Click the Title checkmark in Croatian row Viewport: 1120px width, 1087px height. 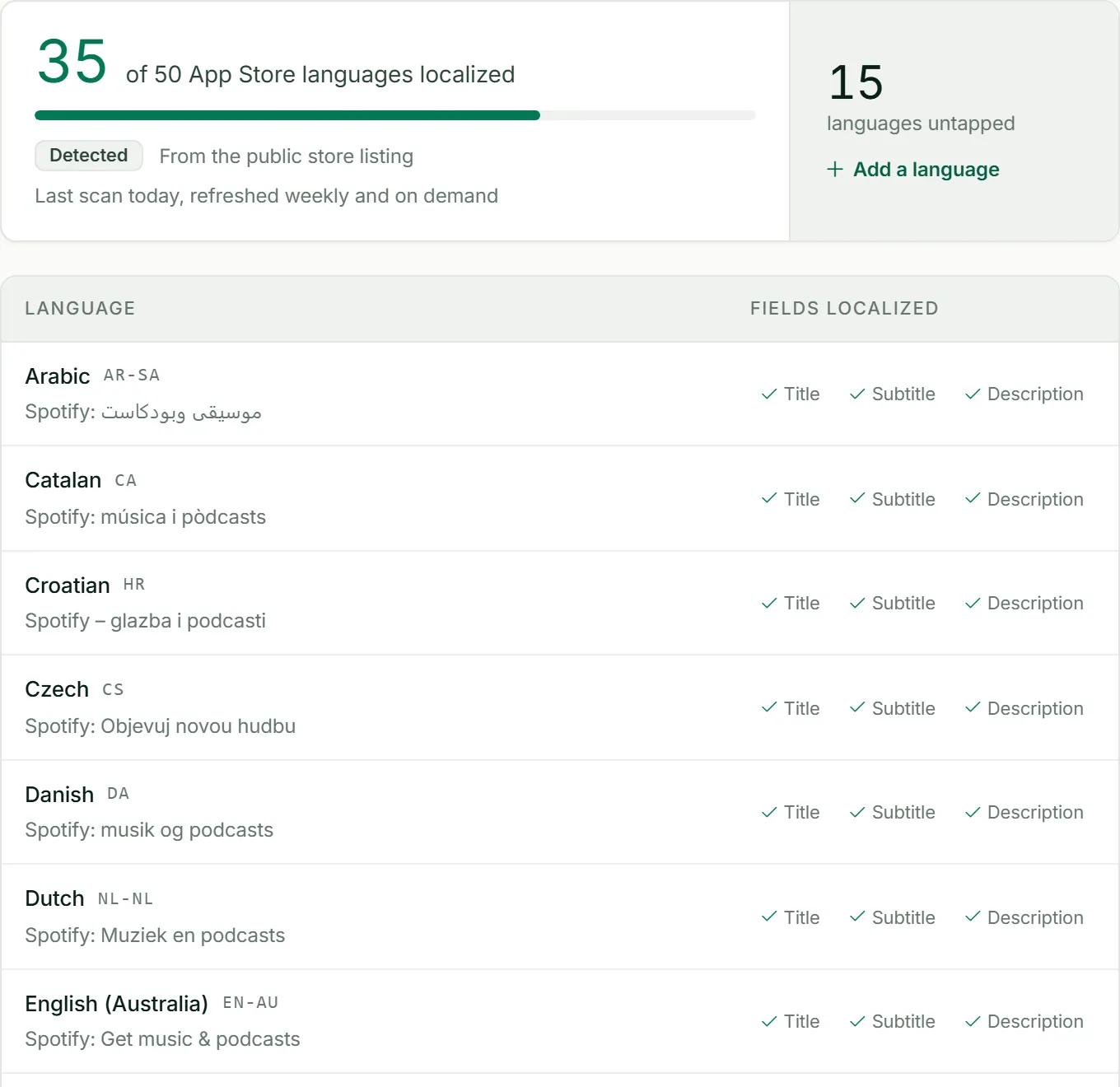coord(769,604)
